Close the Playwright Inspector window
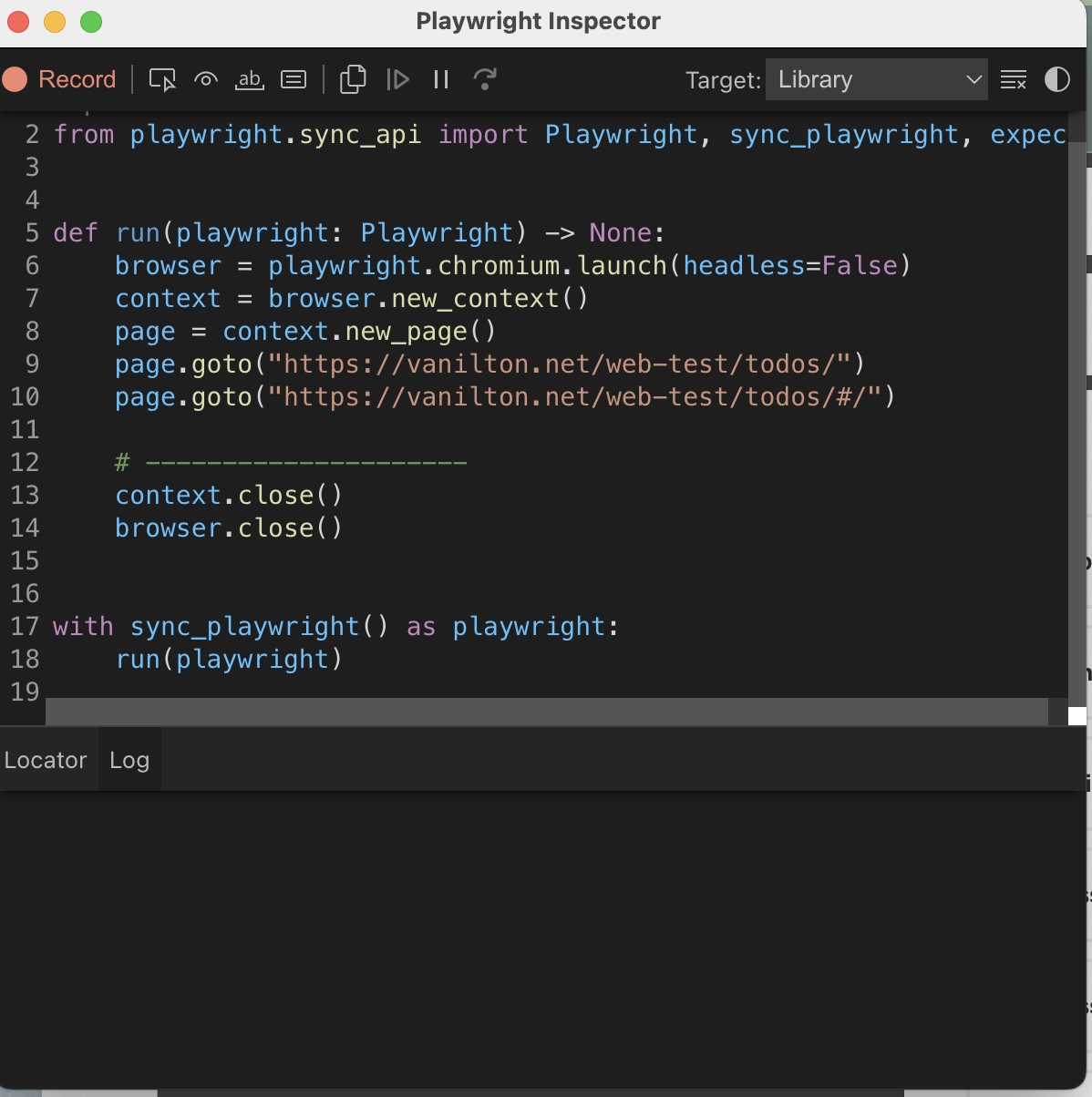The image size is (1092, 1097). click(18, 21)
